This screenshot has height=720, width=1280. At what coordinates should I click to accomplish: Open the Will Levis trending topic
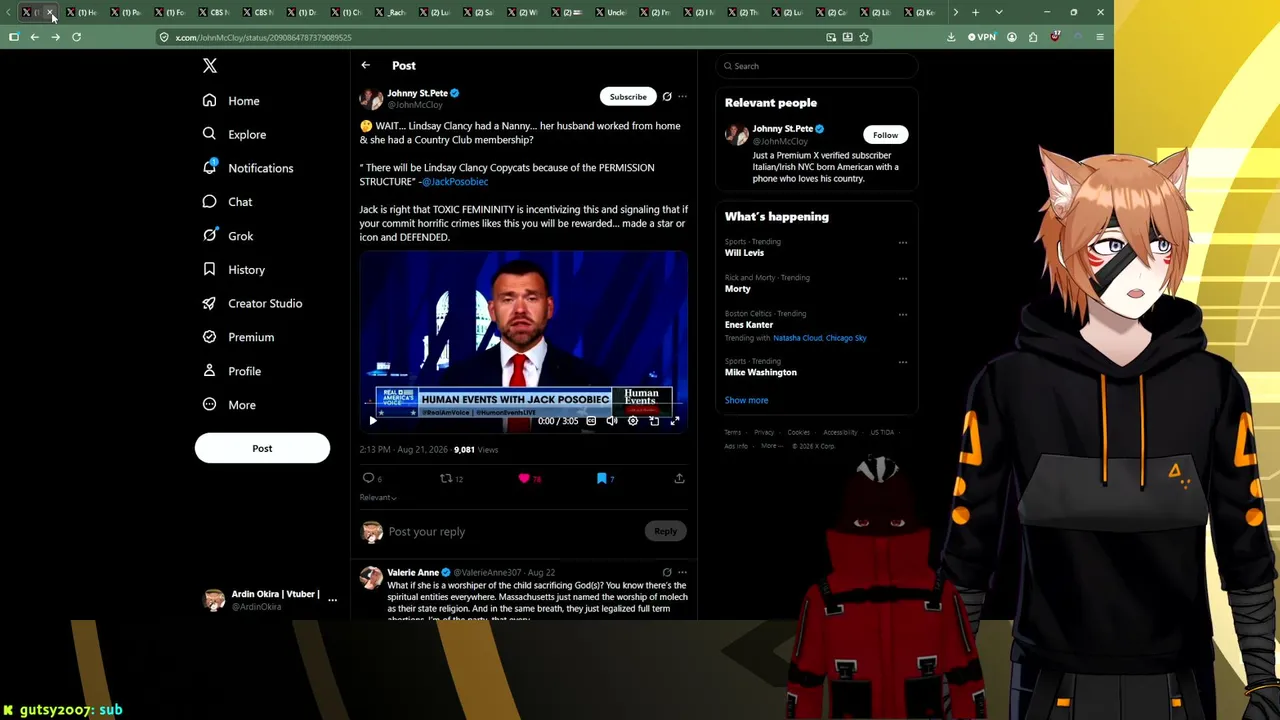(x=744, y=253)
